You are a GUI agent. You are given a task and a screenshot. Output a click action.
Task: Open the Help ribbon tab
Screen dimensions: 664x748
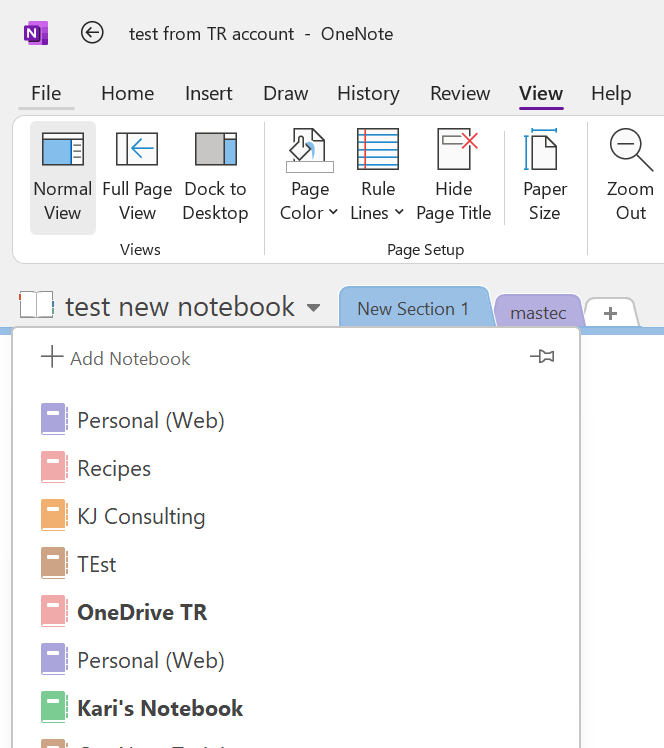[x=611, y=94]
